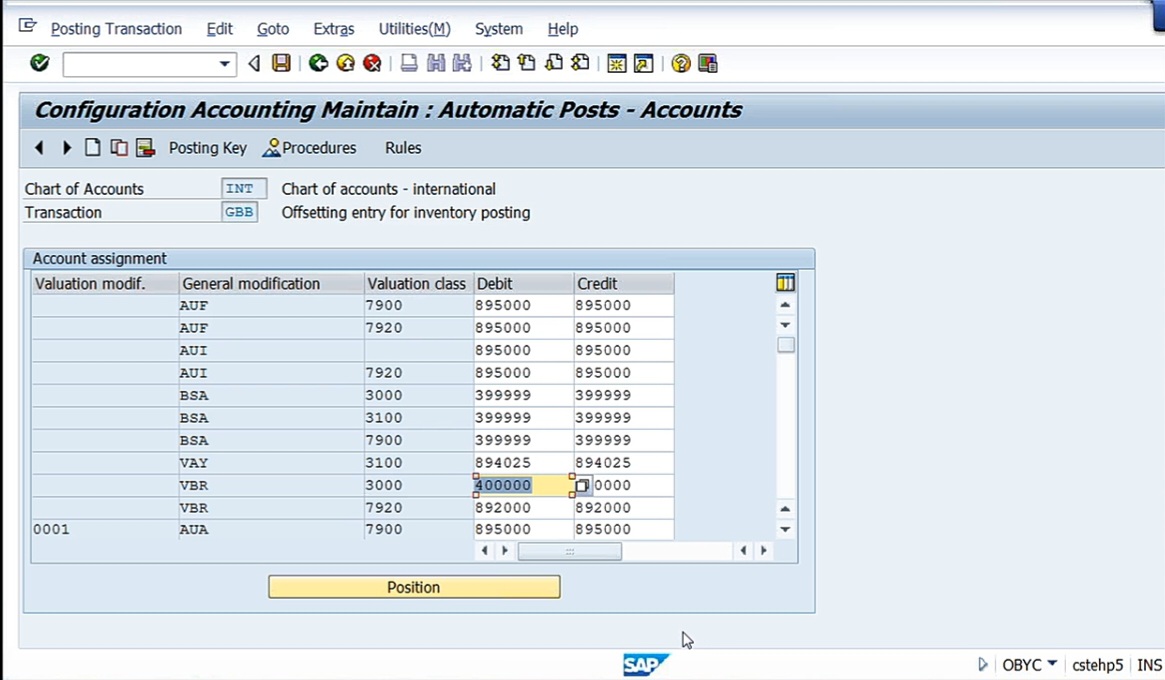Click the green checkmark Enter icon
The width and height of the screenshot is (1165, 680).
point(39,63)
